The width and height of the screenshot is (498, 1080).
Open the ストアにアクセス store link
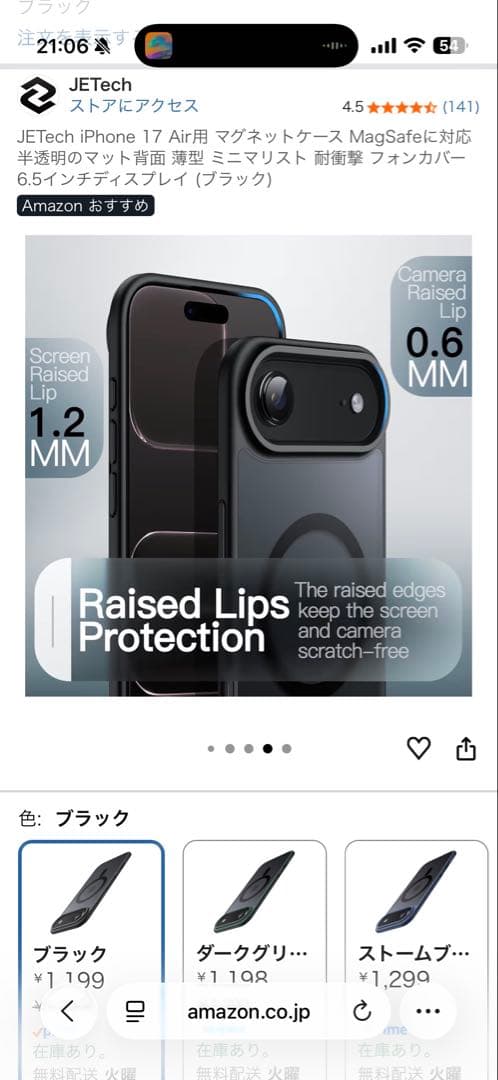pos(134,105)
